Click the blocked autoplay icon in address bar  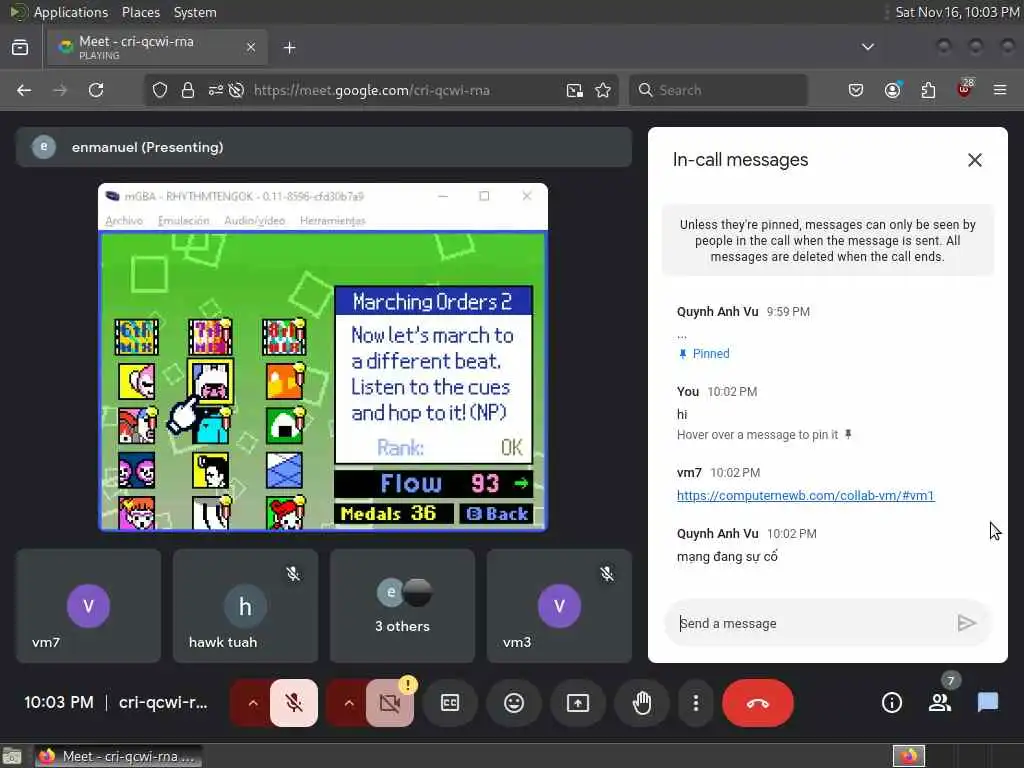tap(236, 90)
